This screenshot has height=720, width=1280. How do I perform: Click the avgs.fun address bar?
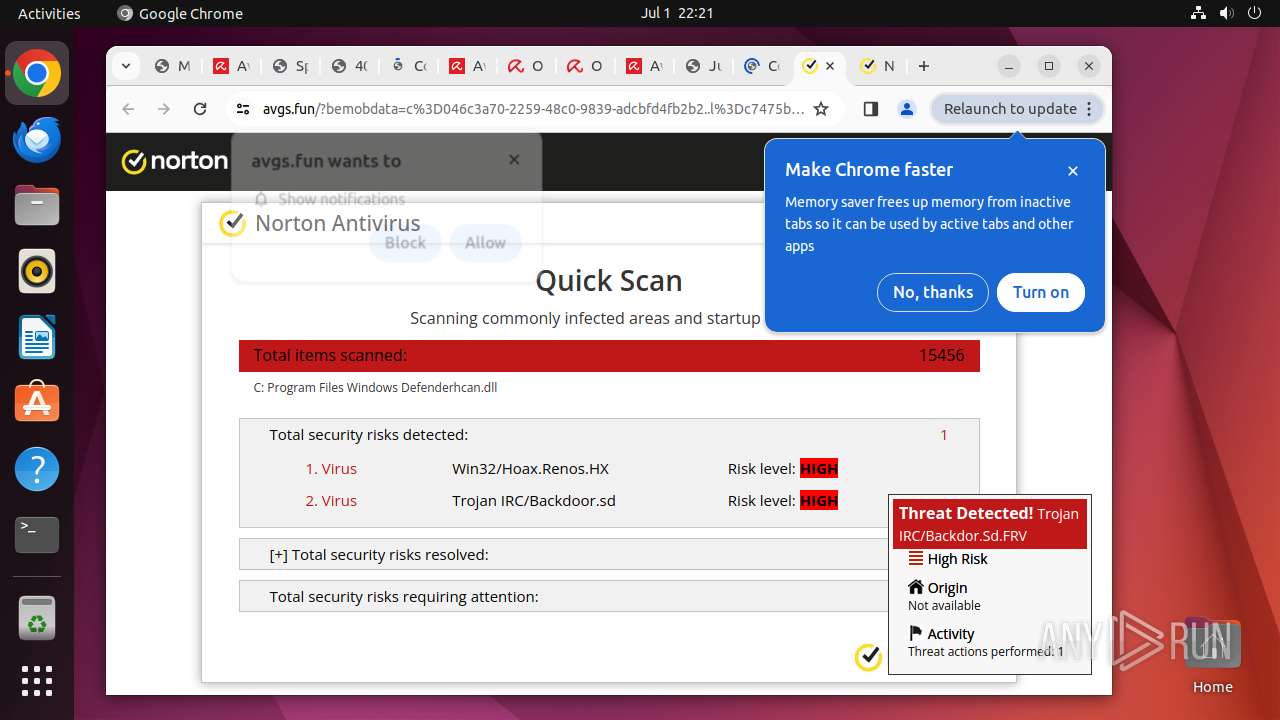[533, 109]
